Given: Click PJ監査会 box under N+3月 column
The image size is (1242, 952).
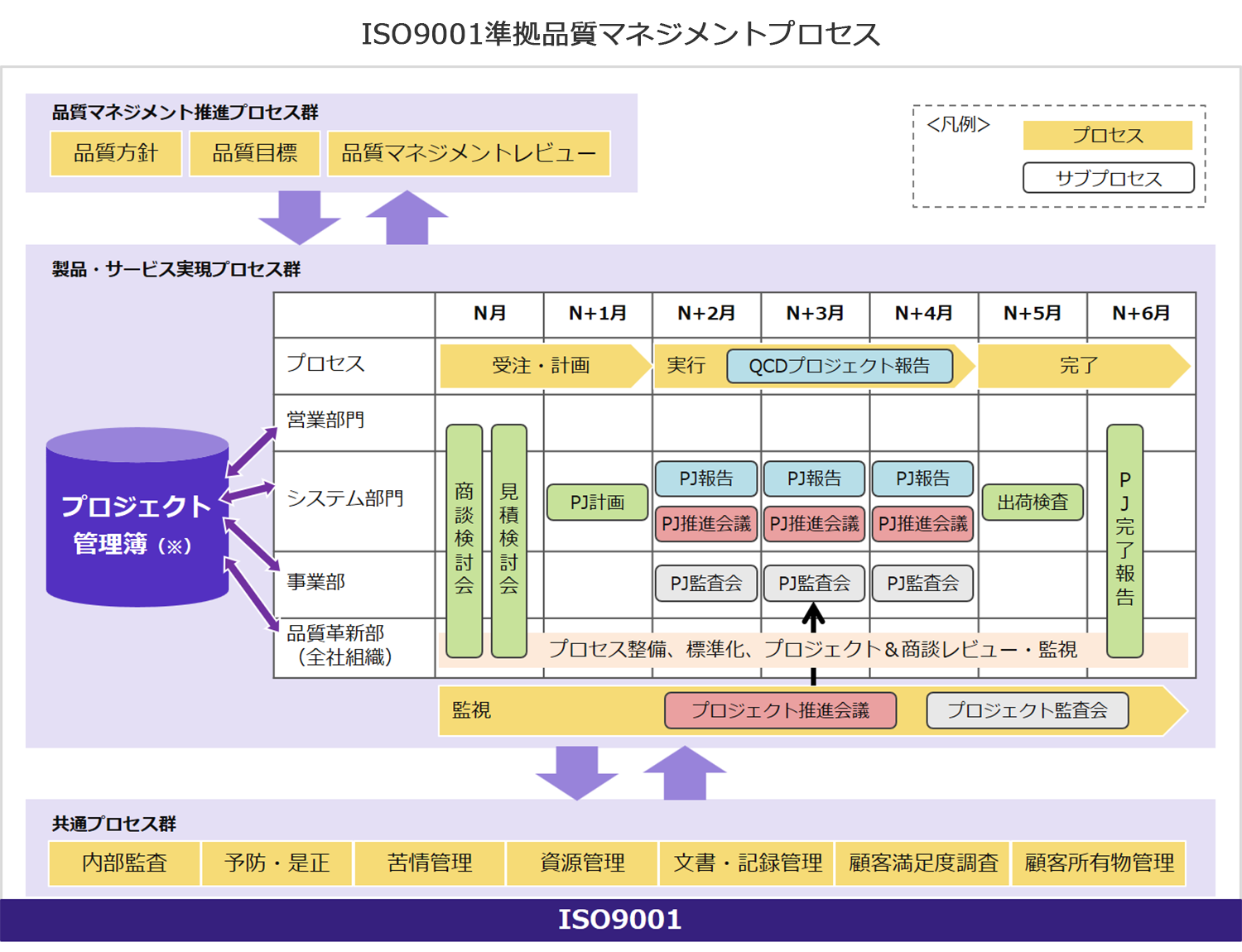Looking at the screenshot, I should [x=815, y=584].
